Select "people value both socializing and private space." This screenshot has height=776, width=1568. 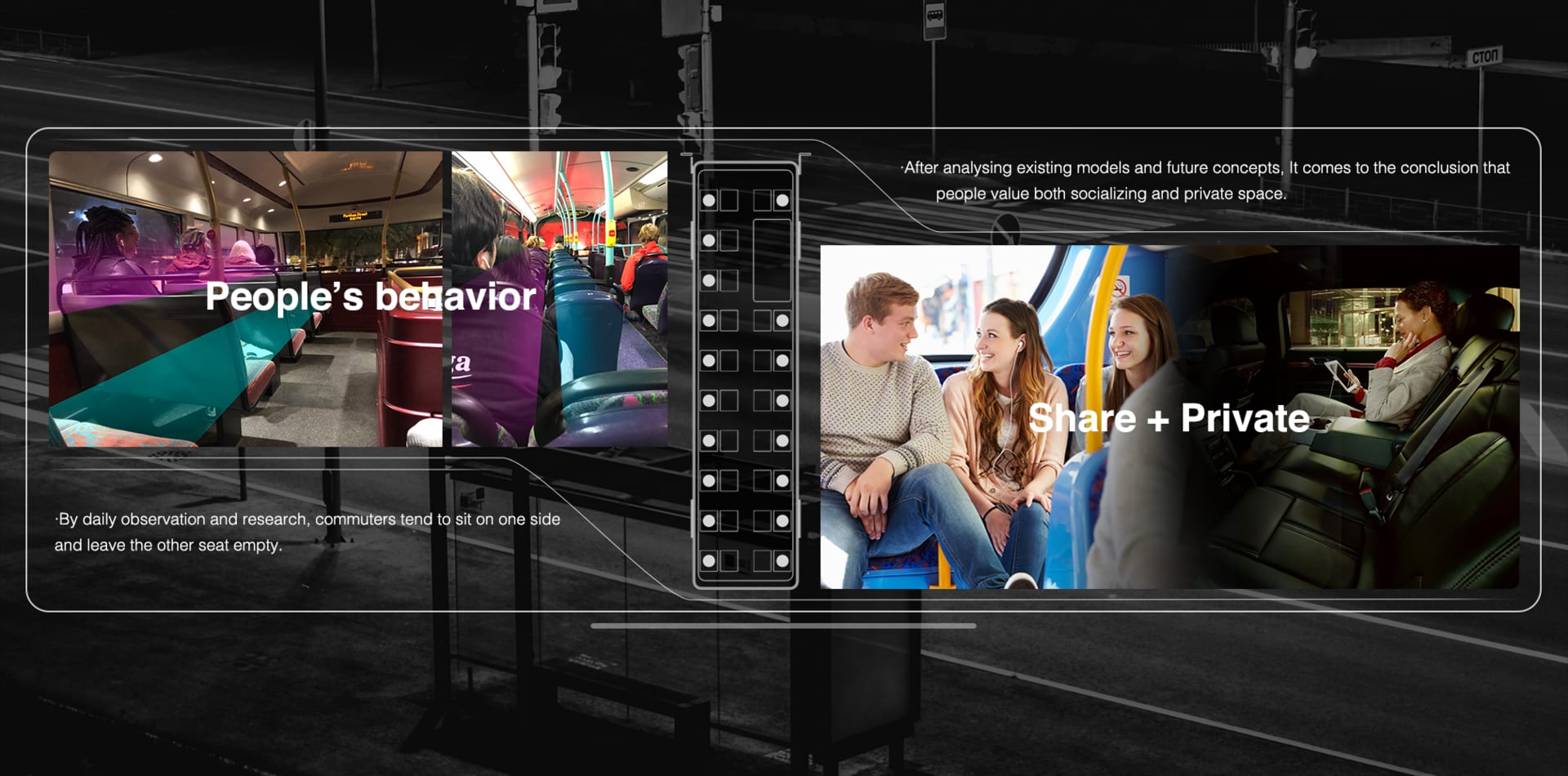point(1111,194)
